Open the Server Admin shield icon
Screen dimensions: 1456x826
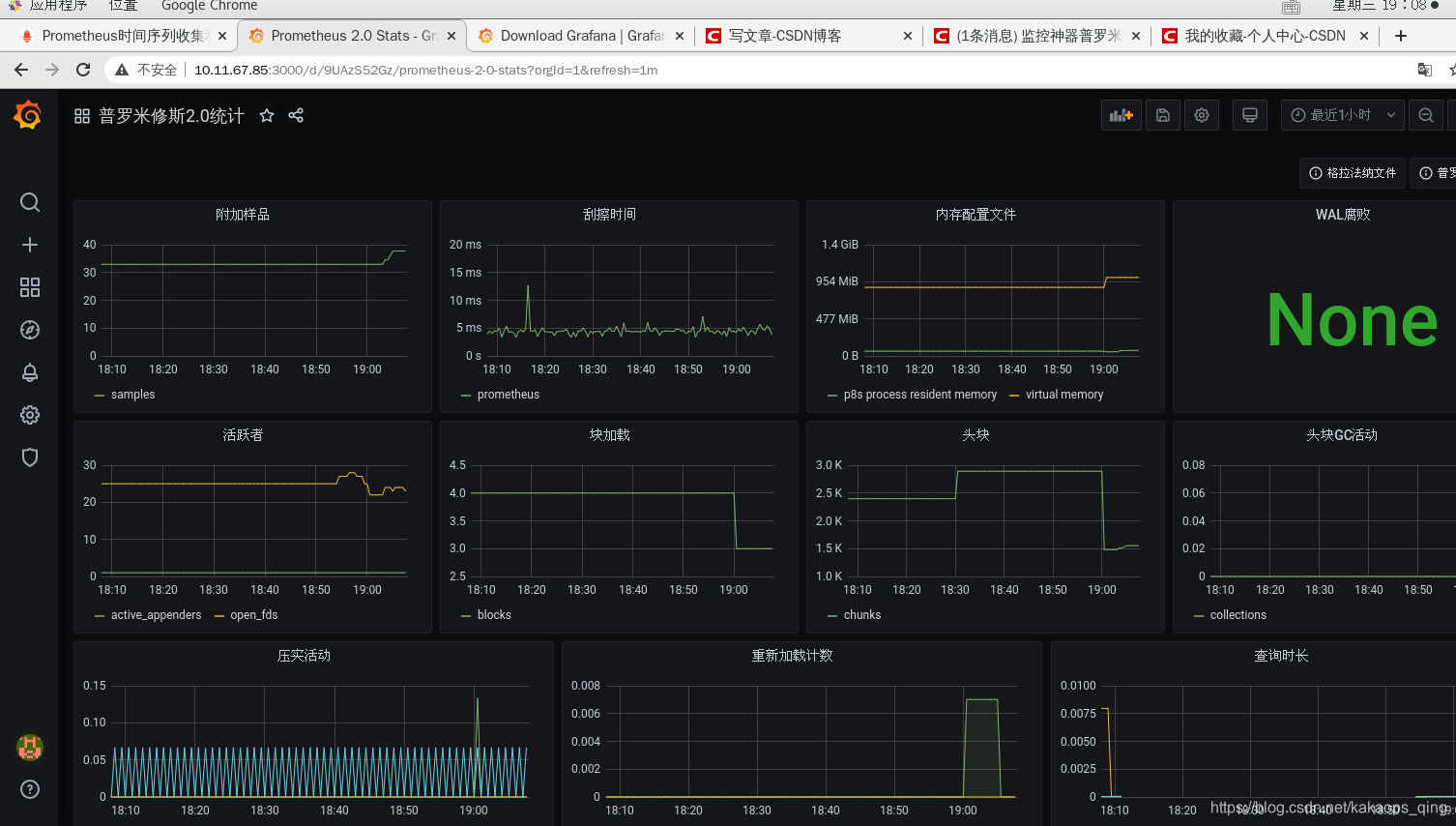coord(30,457)
